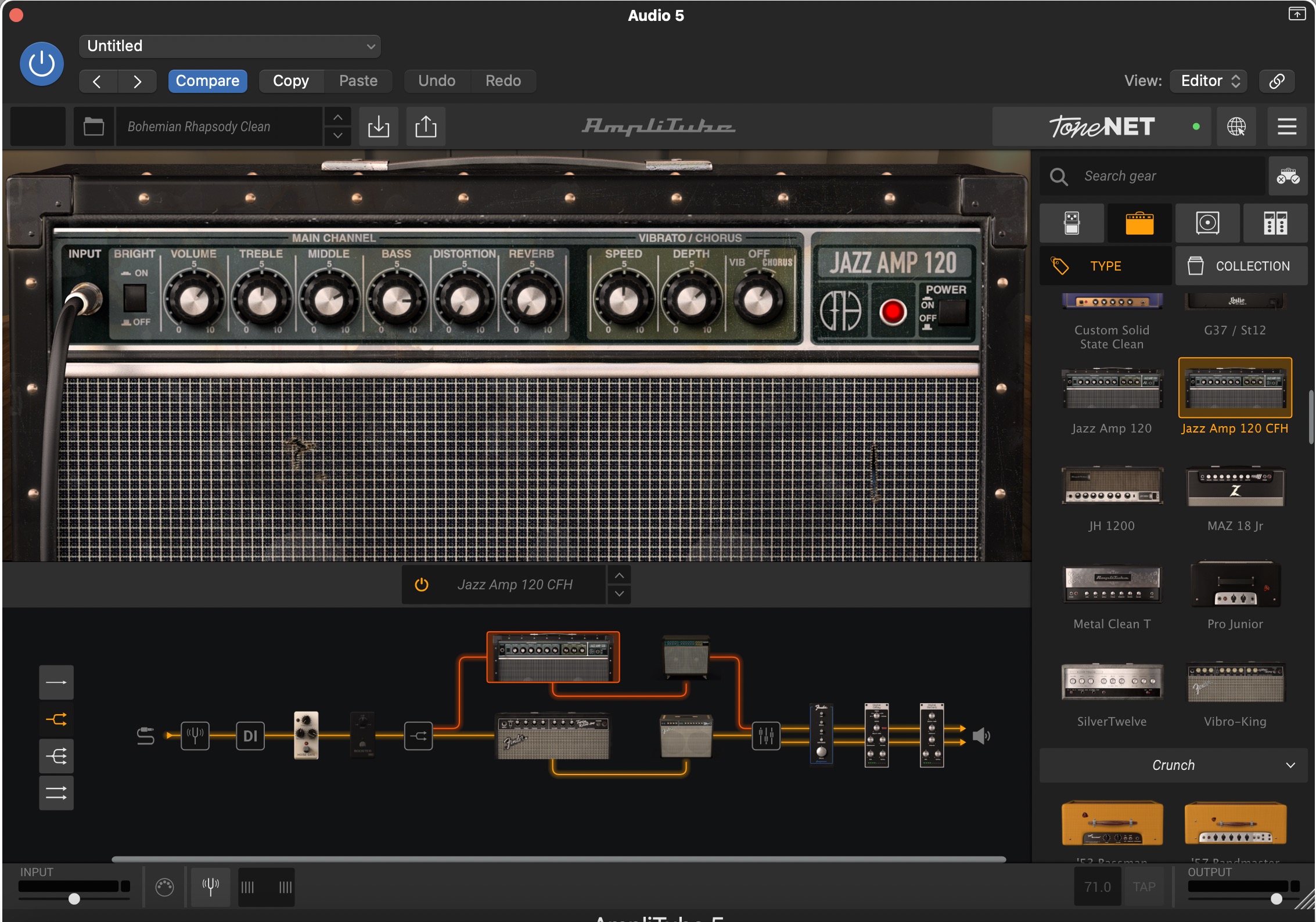Toggle the amp POWER switch
Screen dimensions: 1316x922
(x=952, y=313)
